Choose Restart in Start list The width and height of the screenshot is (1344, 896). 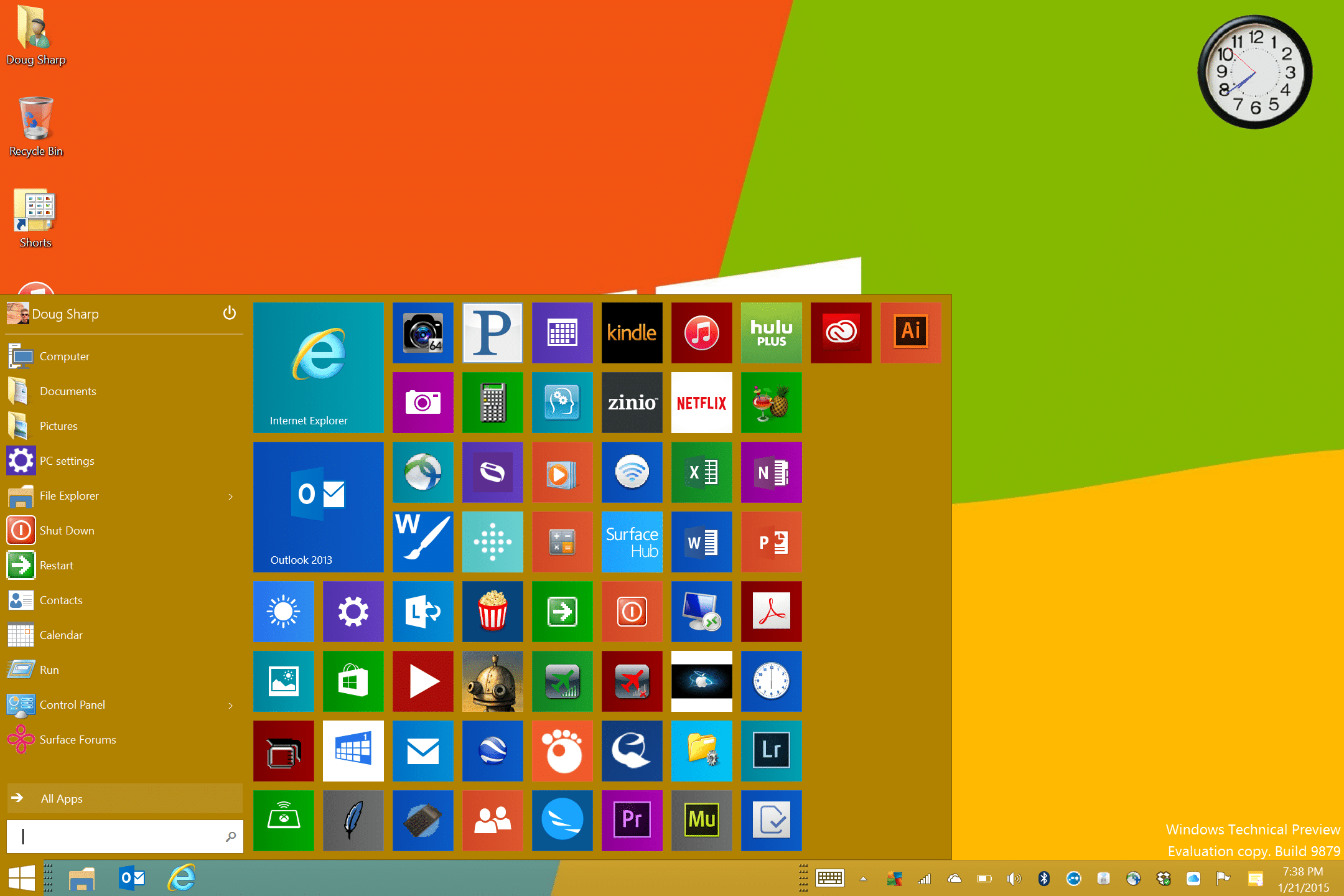coord(124,566)
